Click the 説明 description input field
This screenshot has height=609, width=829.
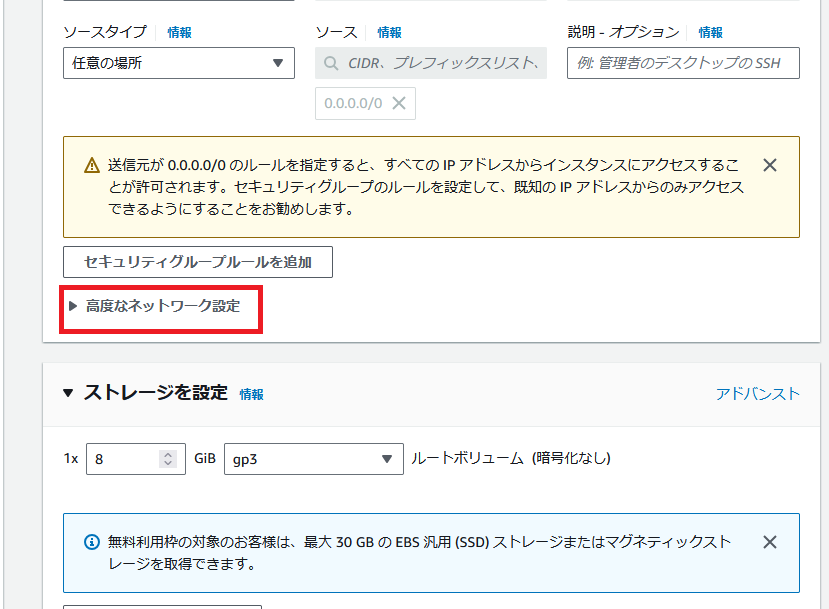click(x=683, y=63)
